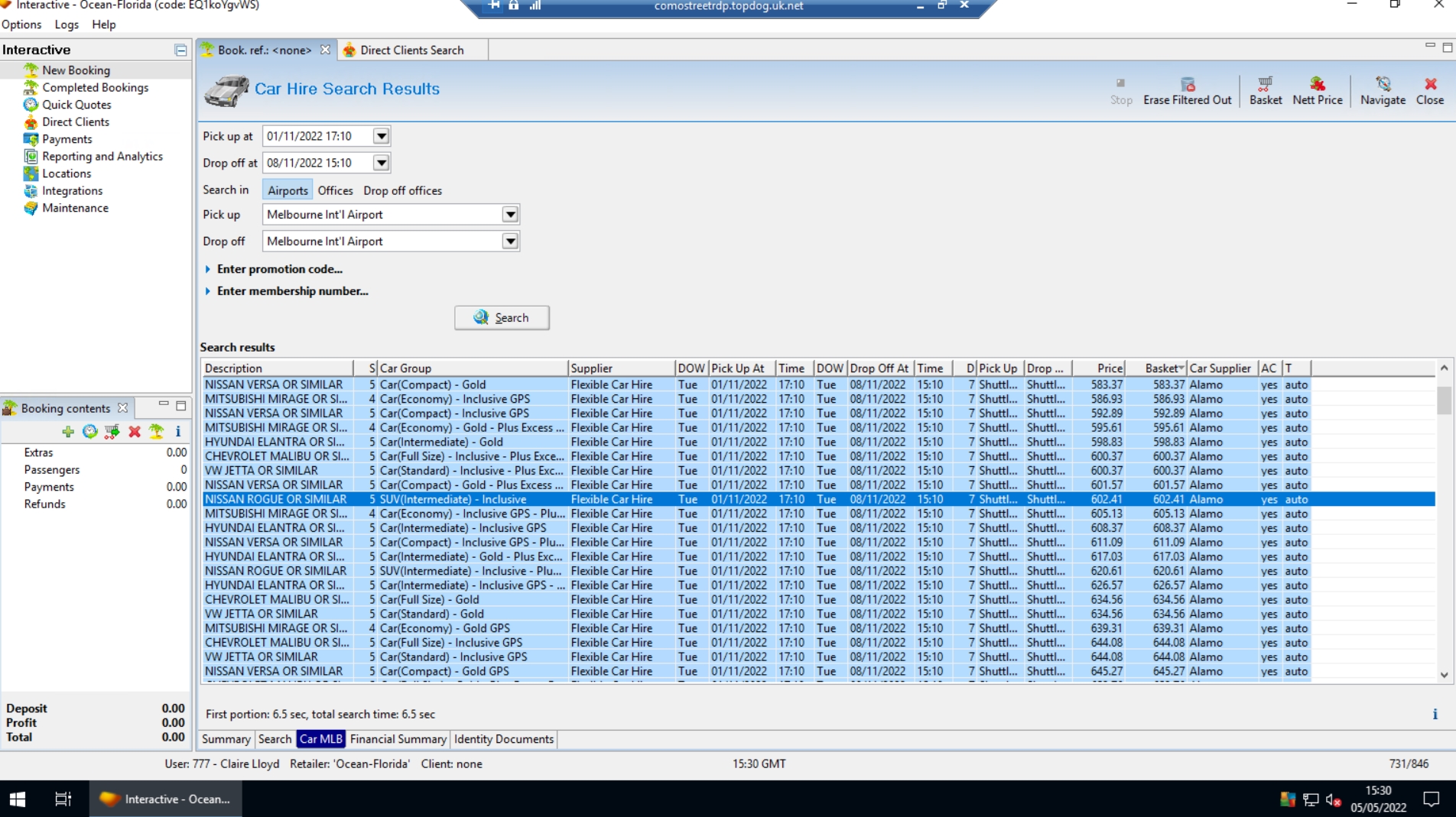Click the signal strength icon on connection bar
The width and height of the screenshot is (1456, 817).
[535, 5]
